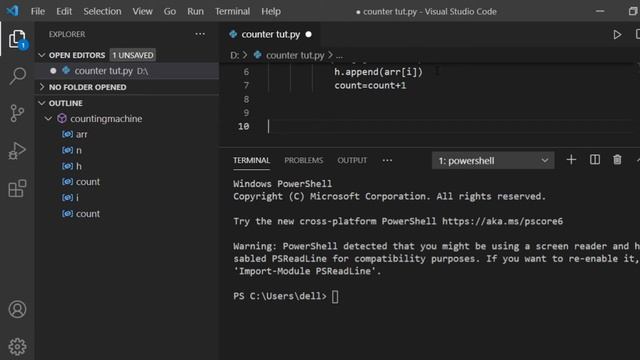
Task: Open the Explorer view in activity bar
Action: [x=17, y=39]
